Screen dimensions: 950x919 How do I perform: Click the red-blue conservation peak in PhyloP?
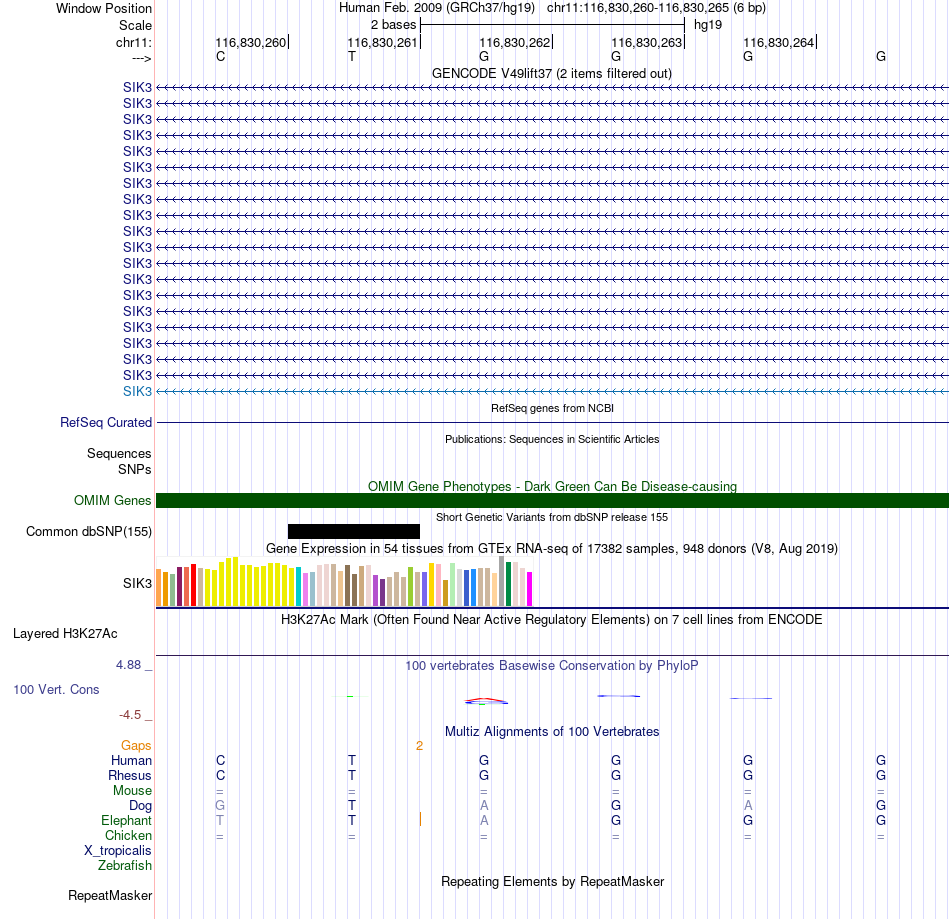pyautogui.click(x=487, y=701)
